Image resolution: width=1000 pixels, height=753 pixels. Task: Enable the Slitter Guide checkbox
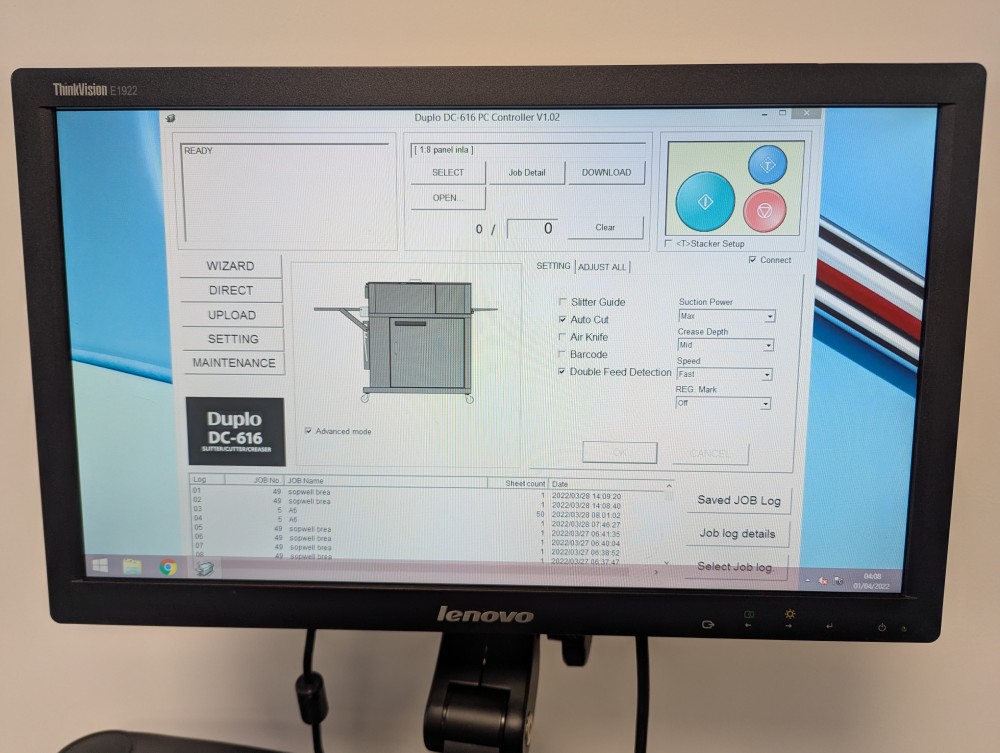563,302
